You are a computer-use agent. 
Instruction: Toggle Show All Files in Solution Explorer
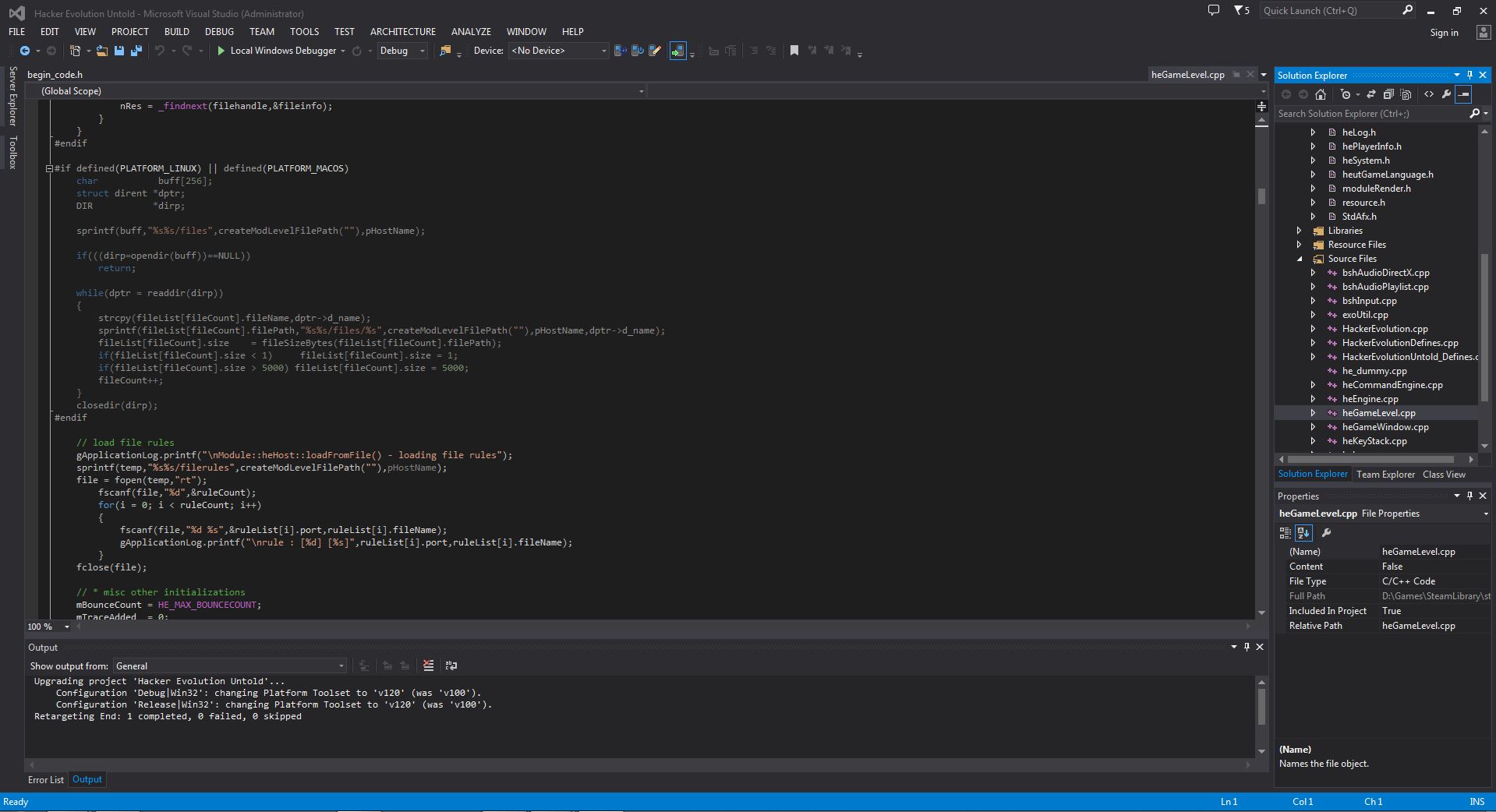[x=1406, y=94]
